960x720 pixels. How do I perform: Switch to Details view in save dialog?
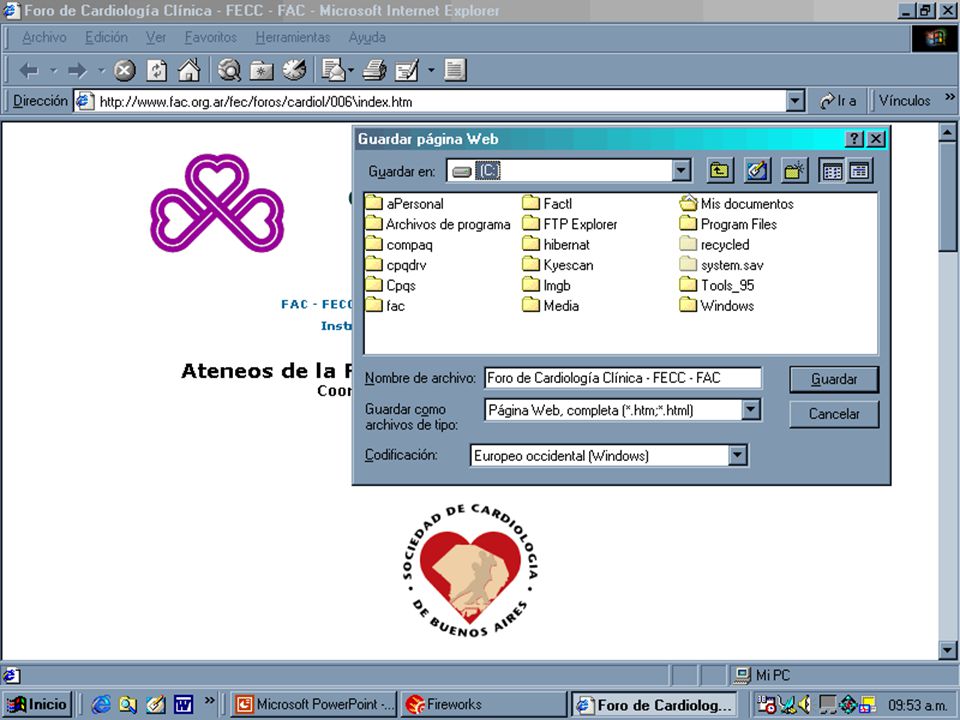point(859,171)
